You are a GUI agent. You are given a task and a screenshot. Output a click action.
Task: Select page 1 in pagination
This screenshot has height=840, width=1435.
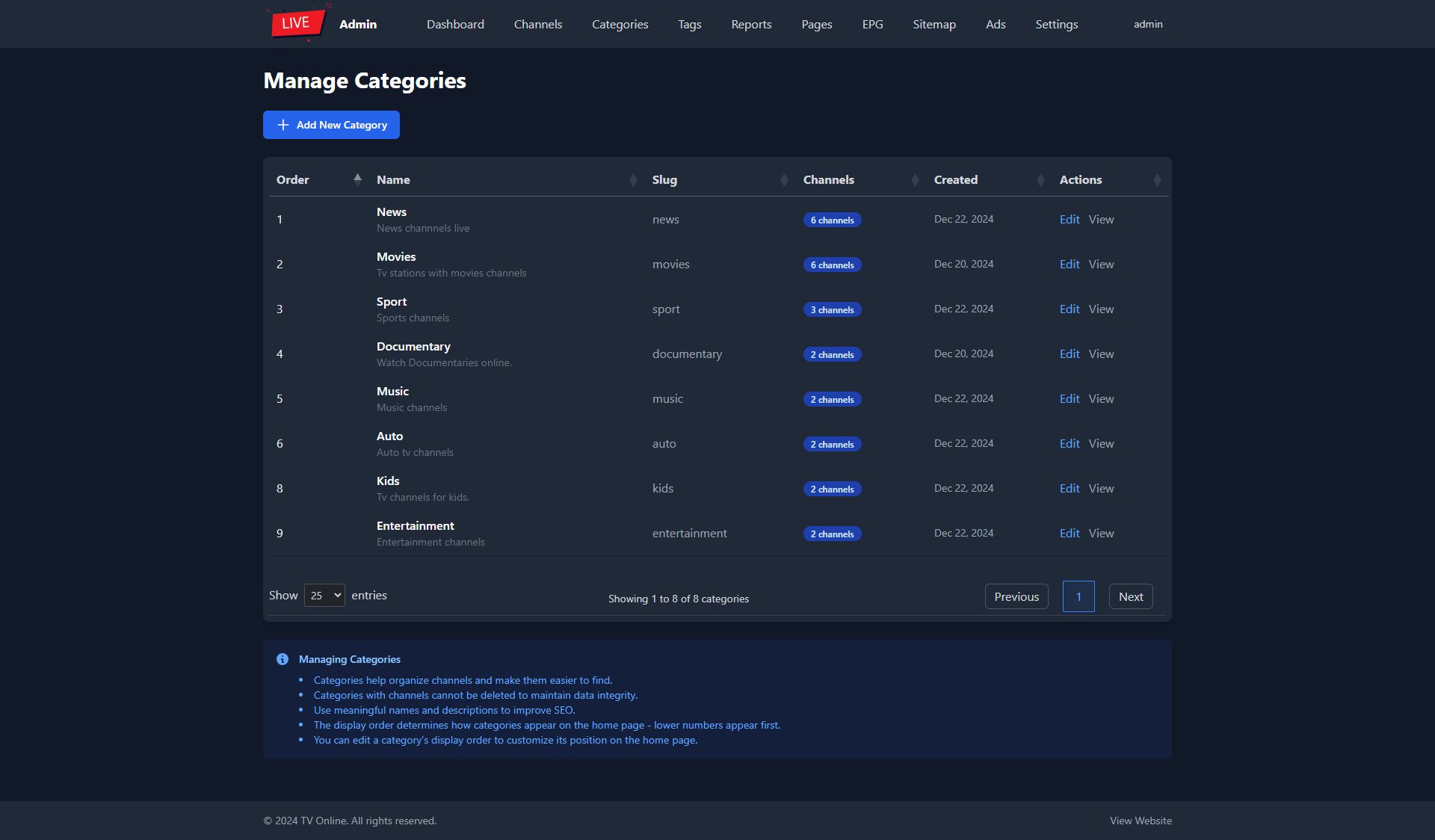coord(1078,596)
